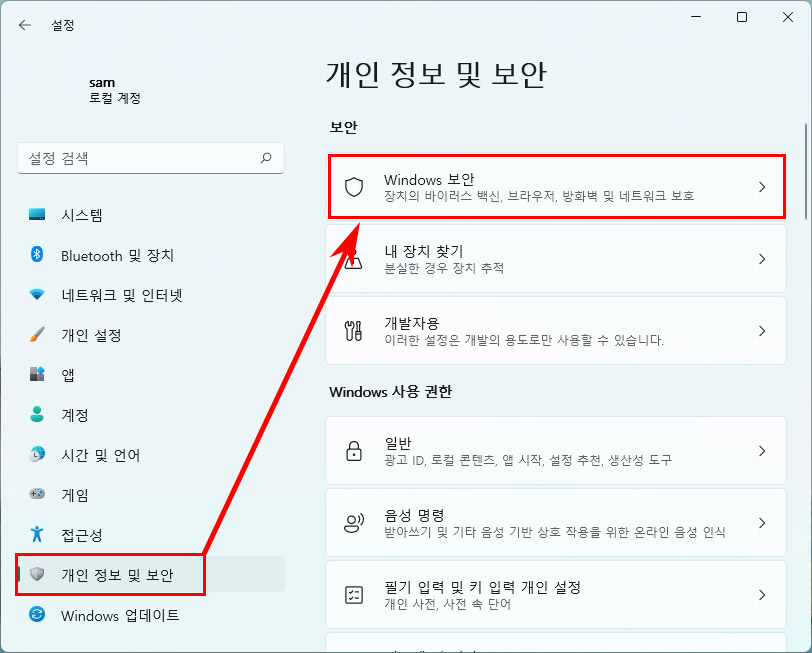
Task: Click the Wi-Fi icon for 네트워크 및 인터넷
Action: pos(37,295)
